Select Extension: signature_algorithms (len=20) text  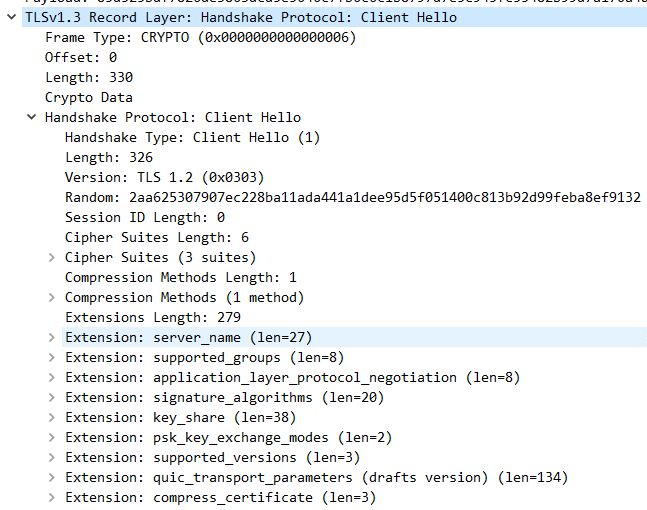coord(224,397)
